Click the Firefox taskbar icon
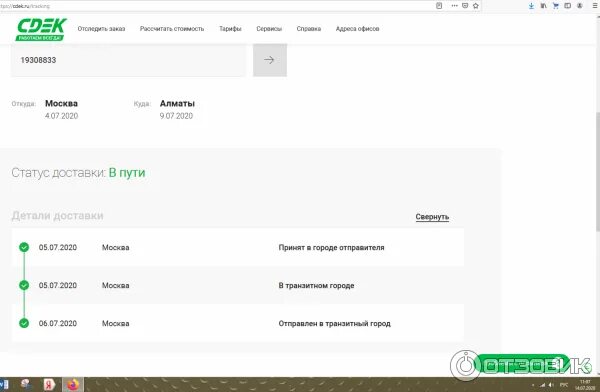 (73, 384)
